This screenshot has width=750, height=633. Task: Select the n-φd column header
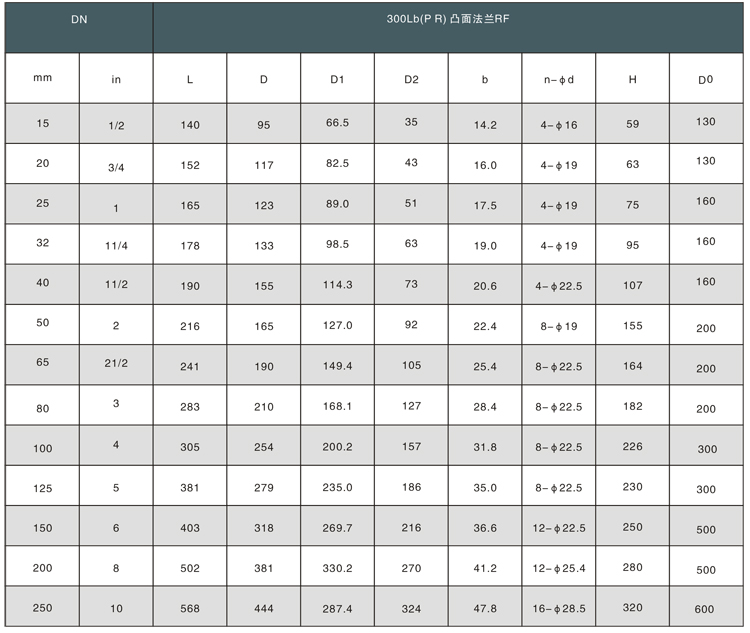point(559,78)
